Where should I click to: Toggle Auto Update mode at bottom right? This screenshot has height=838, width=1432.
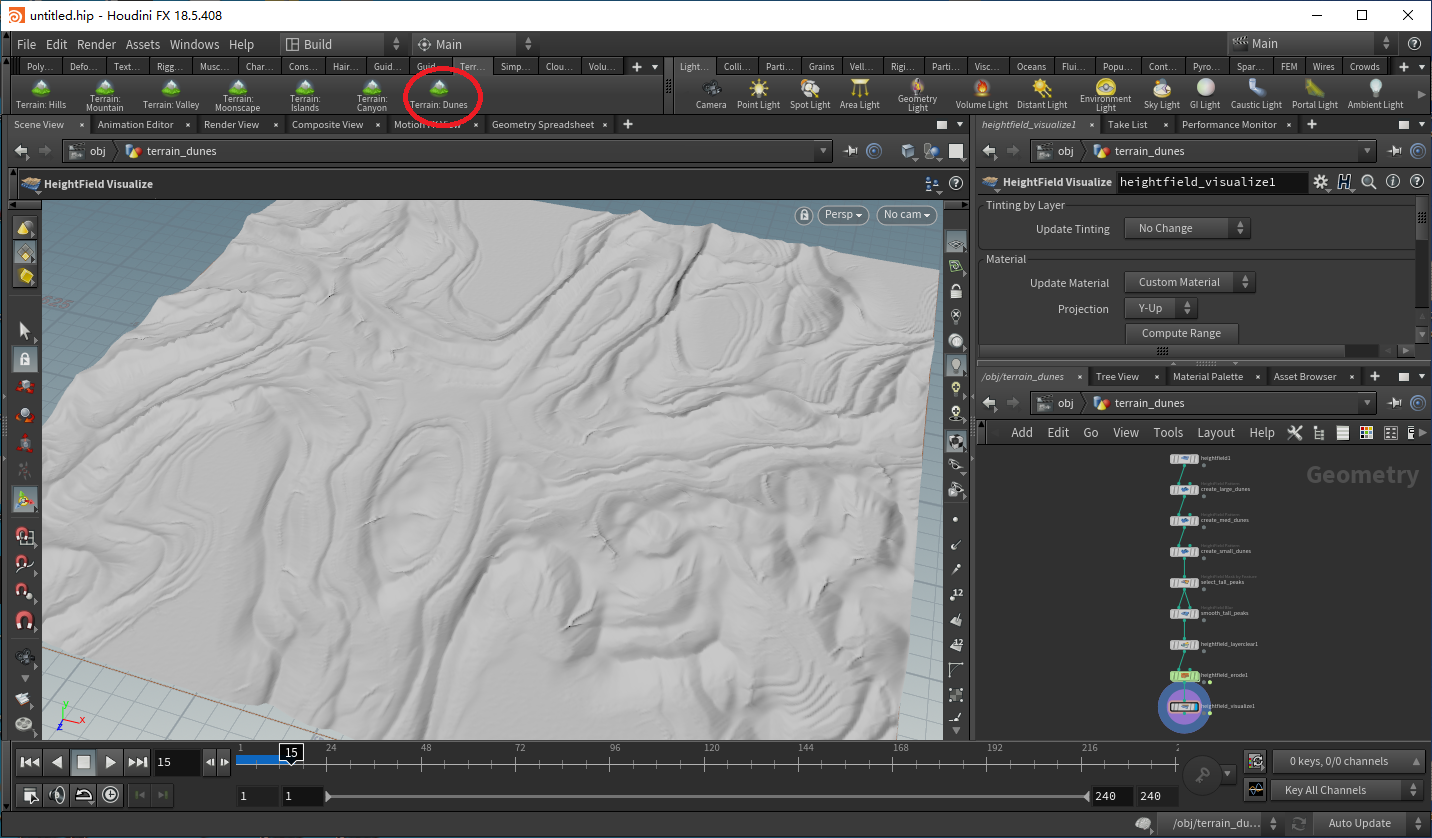pyautogui.click(x=1359, y=823)
